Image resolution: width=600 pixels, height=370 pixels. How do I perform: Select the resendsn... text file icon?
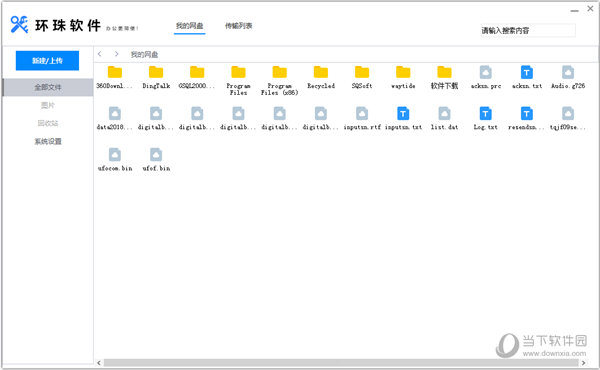pyautogui.click(x=527, y=113)
